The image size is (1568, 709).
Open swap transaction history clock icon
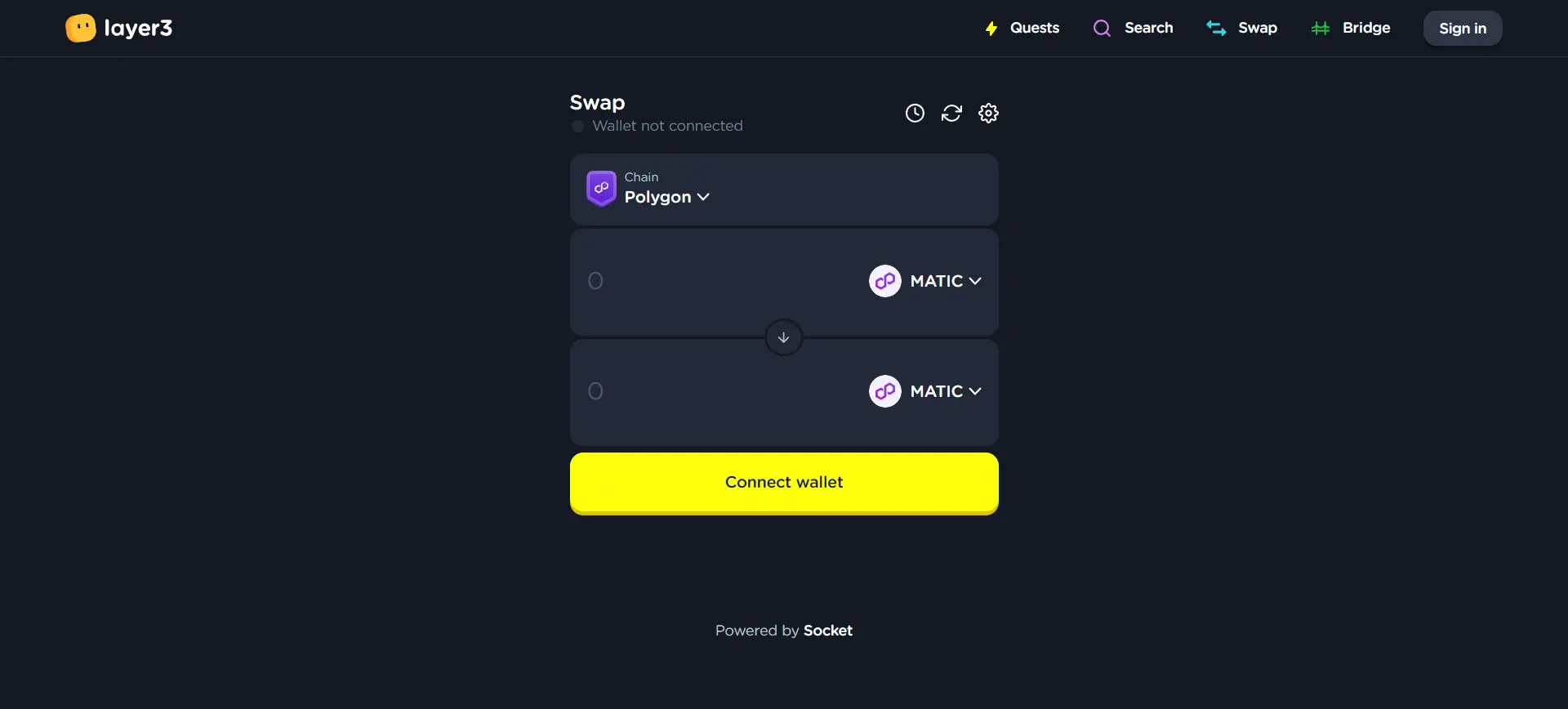pos(915,114)
